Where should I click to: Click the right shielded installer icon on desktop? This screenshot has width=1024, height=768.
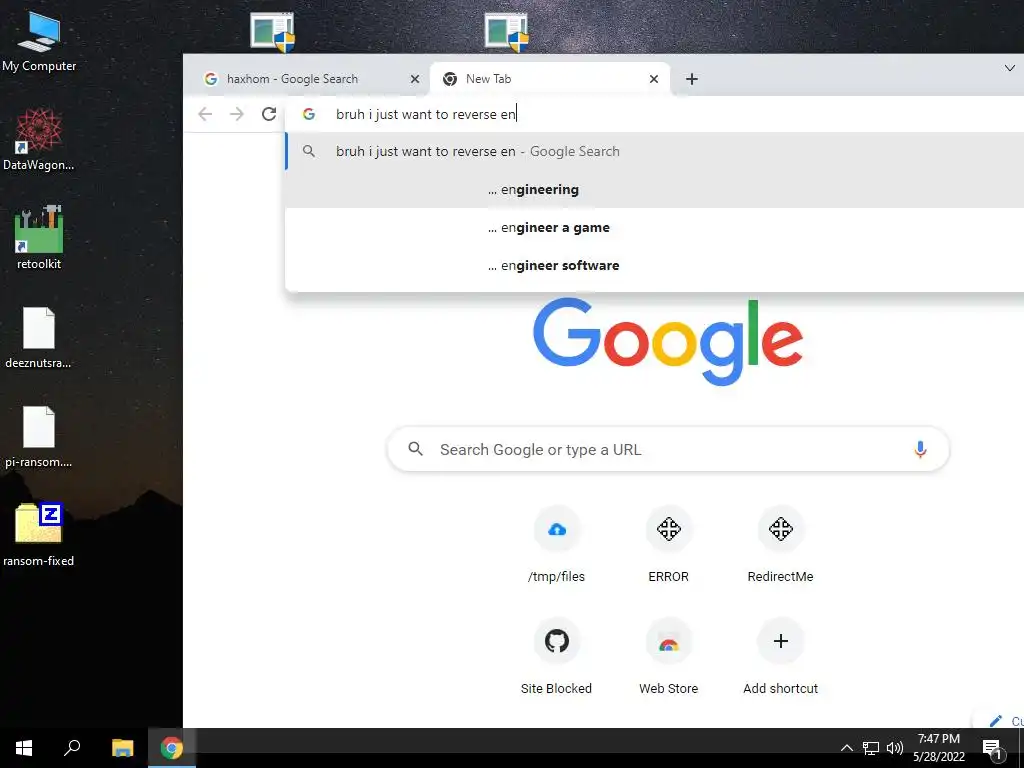[506, 32]
